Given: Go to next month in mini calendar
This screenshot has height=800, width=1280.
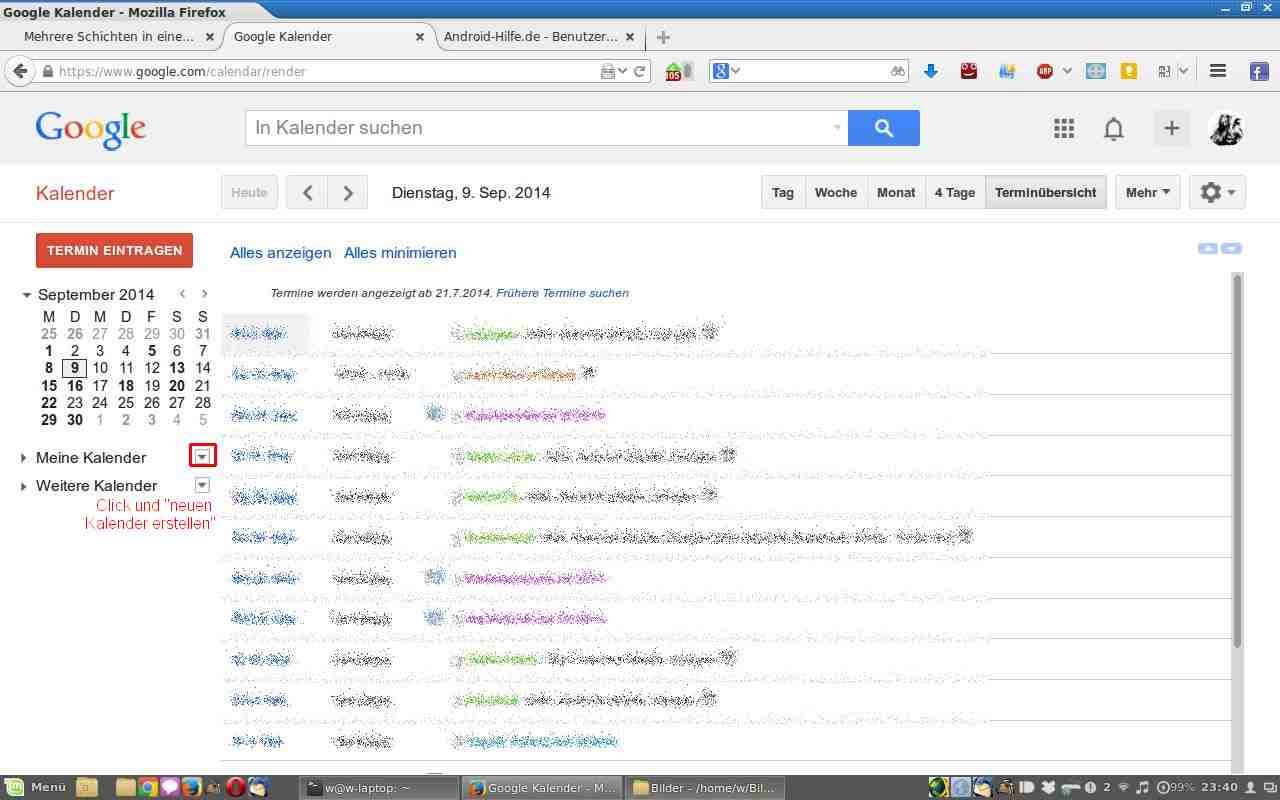Looking at the screenshot, I should click(x=204, y=294).
